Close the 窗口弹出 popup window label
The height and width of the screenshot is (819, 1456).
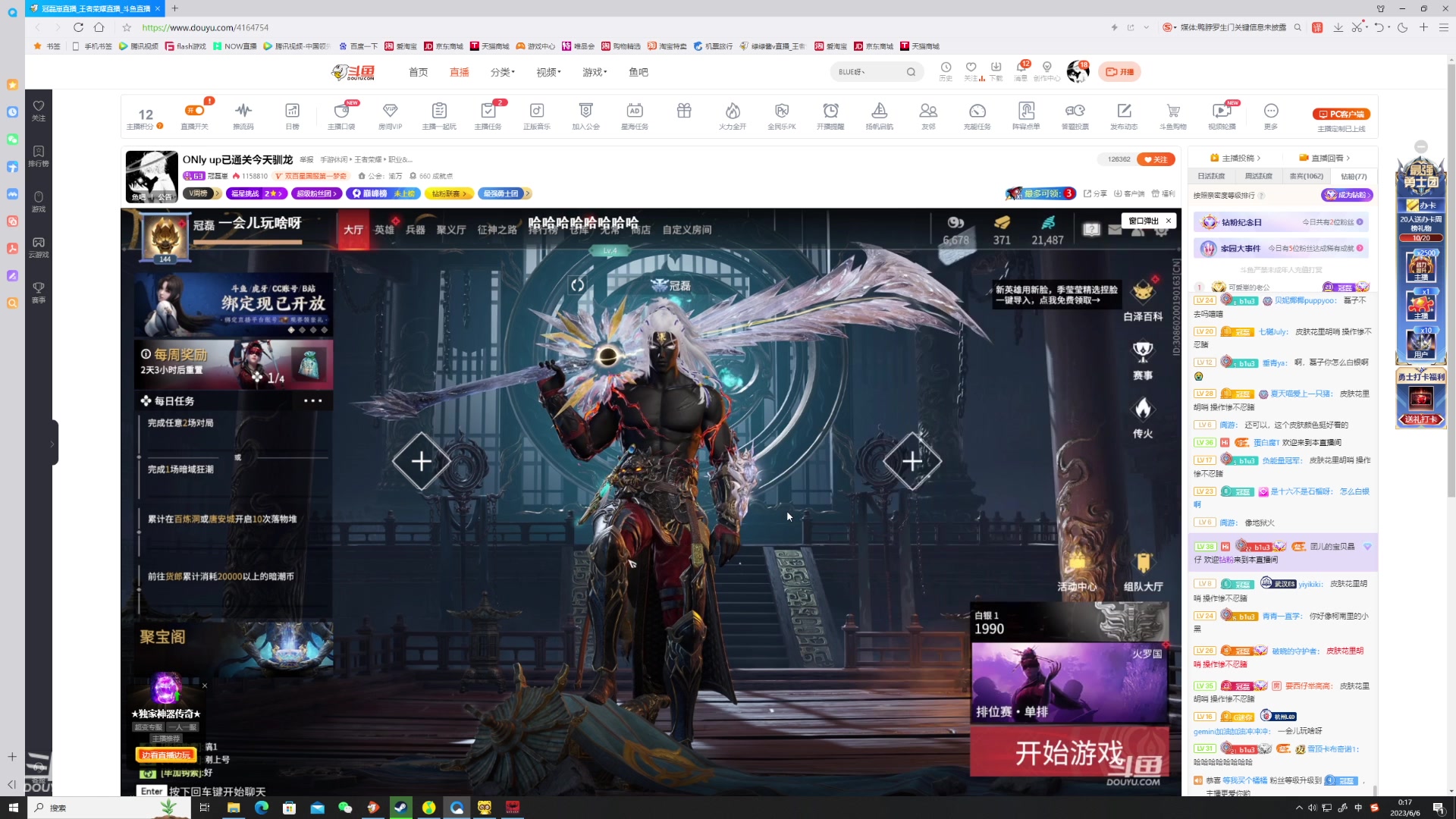pyautogui.click(x=1169, y=221)
